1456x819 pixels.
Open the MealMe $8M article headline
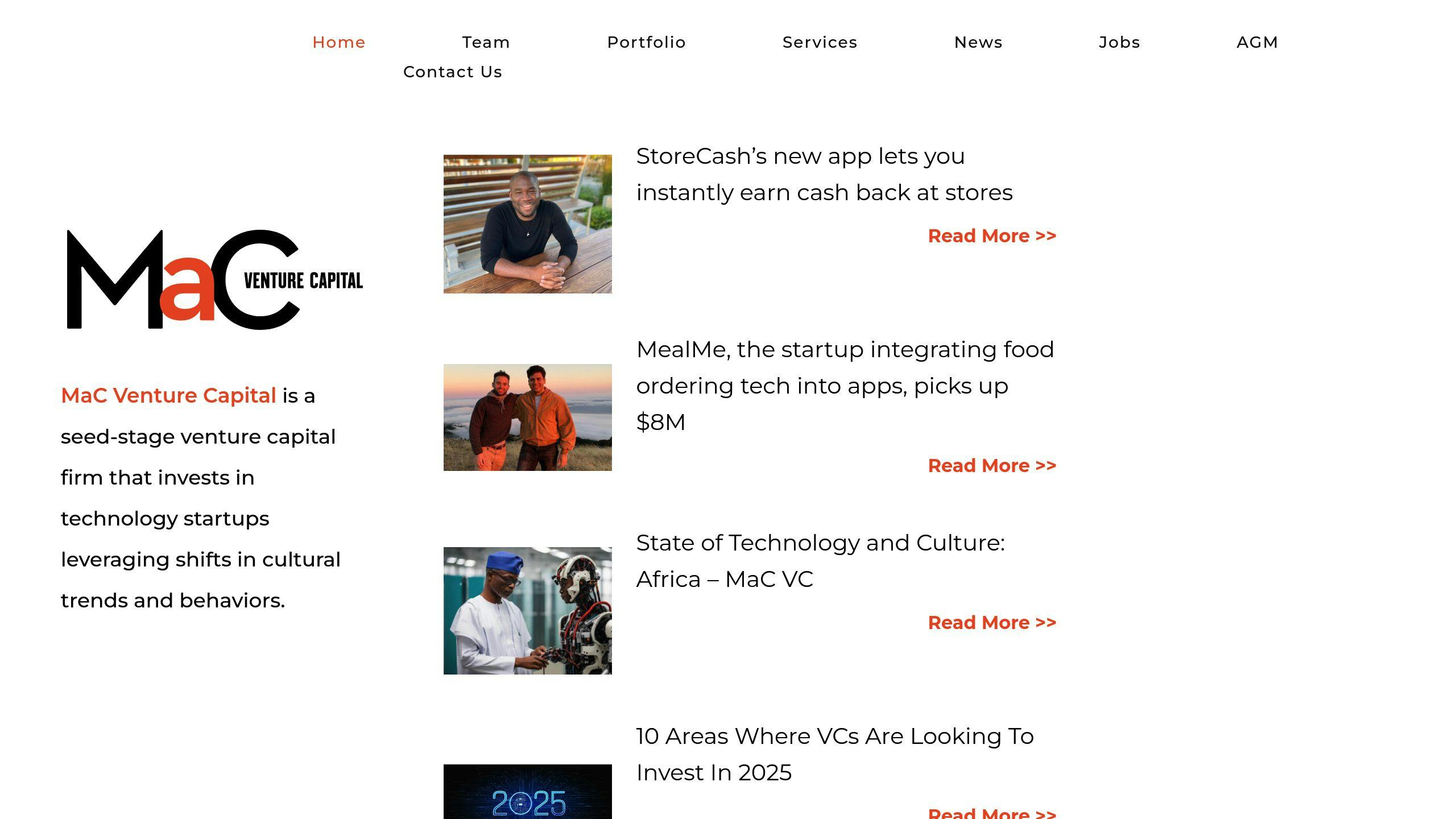click(x=845, y=385)
